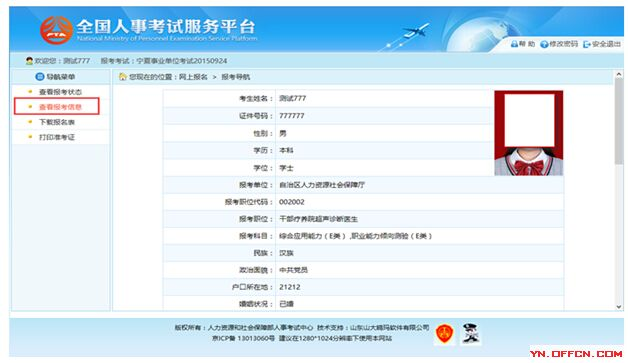
Task: Click the 修改密码 change password icon
Action: pos(544,44)
